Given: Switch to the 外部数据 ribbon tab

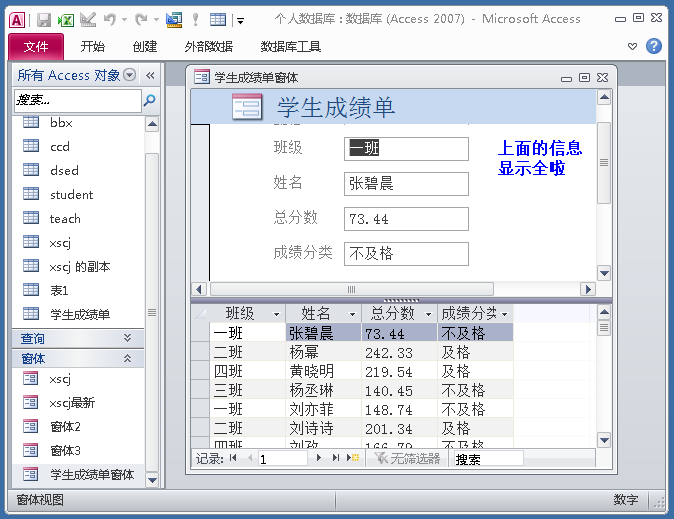Looking at the screenshot, I should 208,46.
